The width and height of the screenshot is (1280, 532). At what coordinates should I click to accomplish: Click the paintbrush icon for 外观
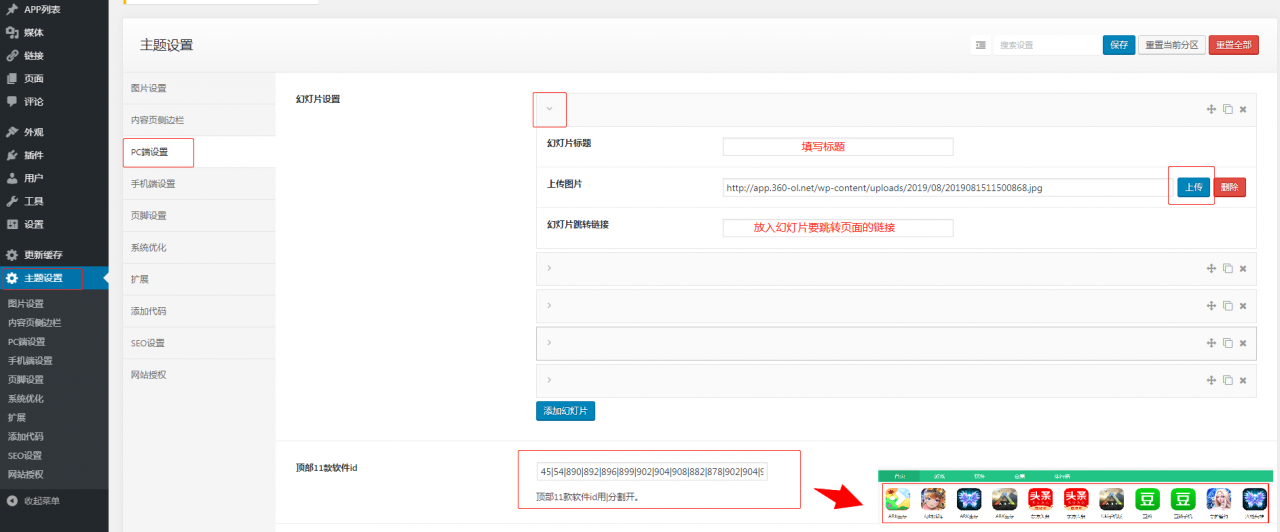pos(12,132)
